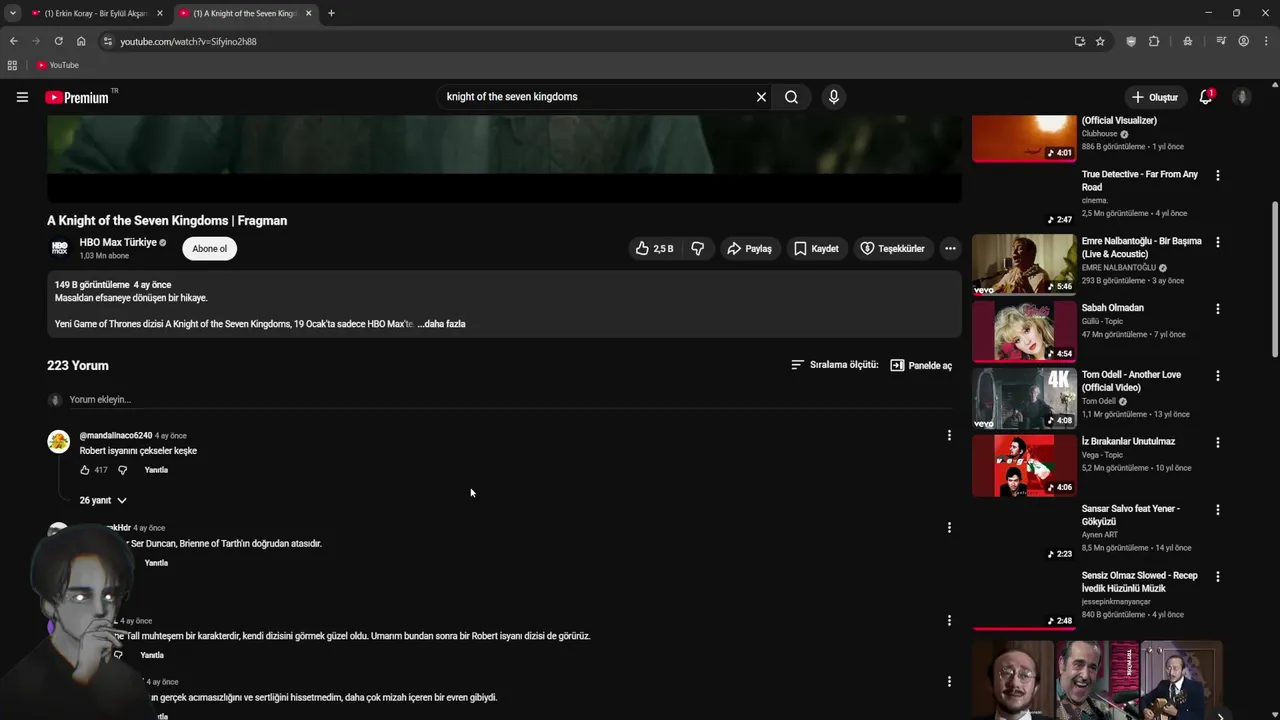Reload the page
This screenshot has width=1280, height=720.
point(58,41)
